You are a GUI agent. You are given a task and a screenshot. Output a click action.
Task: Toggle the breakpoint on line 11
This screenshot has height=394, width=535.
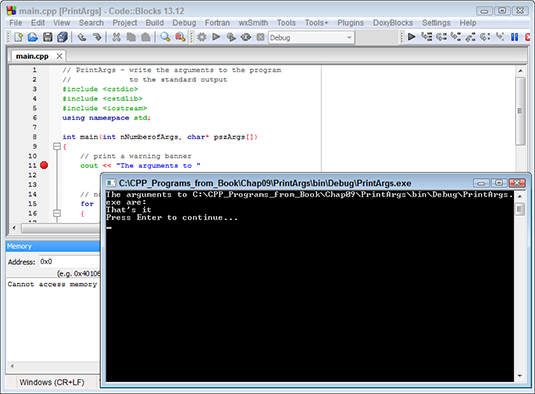point(44,165)
